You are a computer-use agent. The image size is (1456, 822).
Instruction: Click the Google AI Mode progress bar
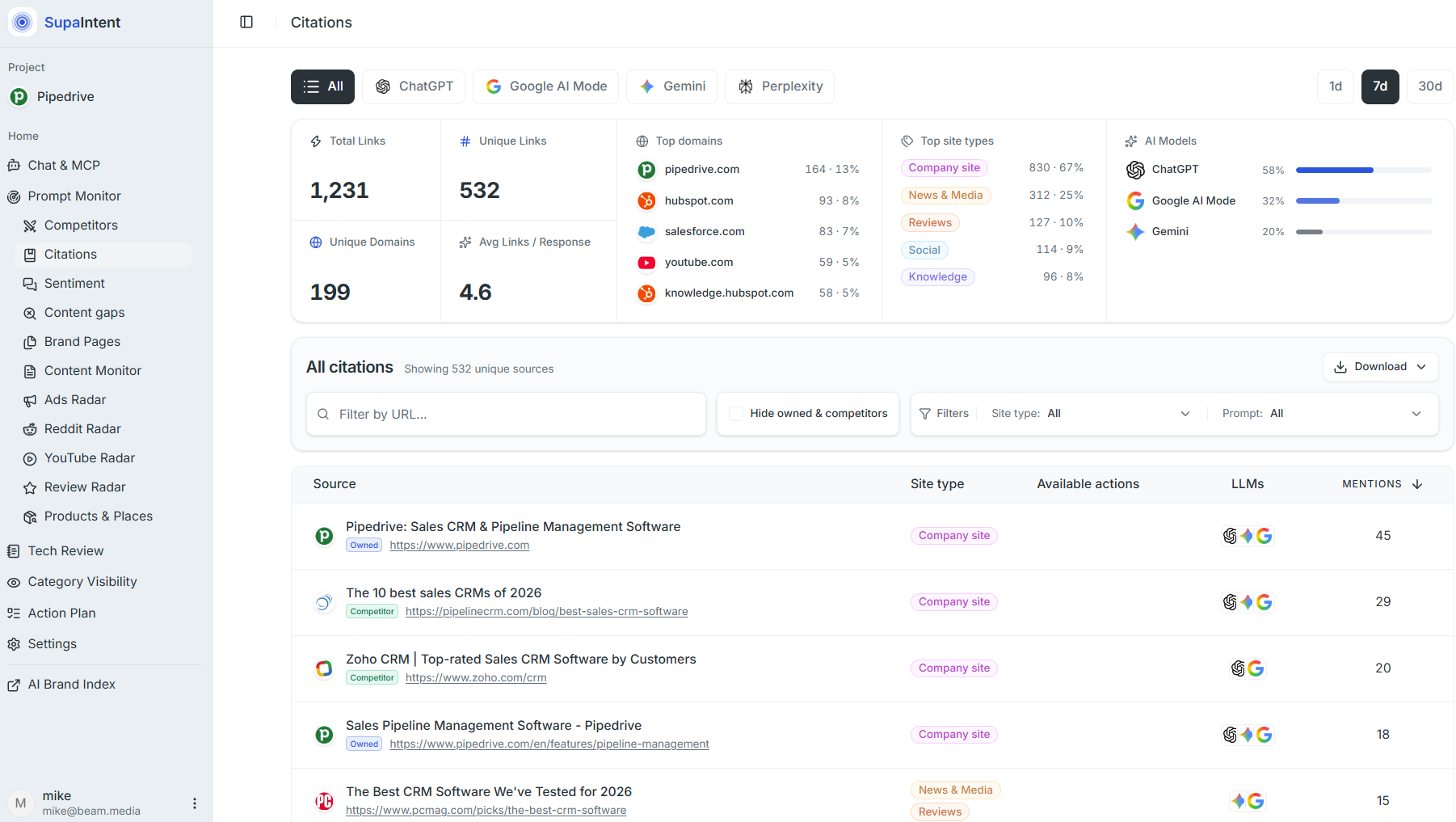(x=1364, y=201)
